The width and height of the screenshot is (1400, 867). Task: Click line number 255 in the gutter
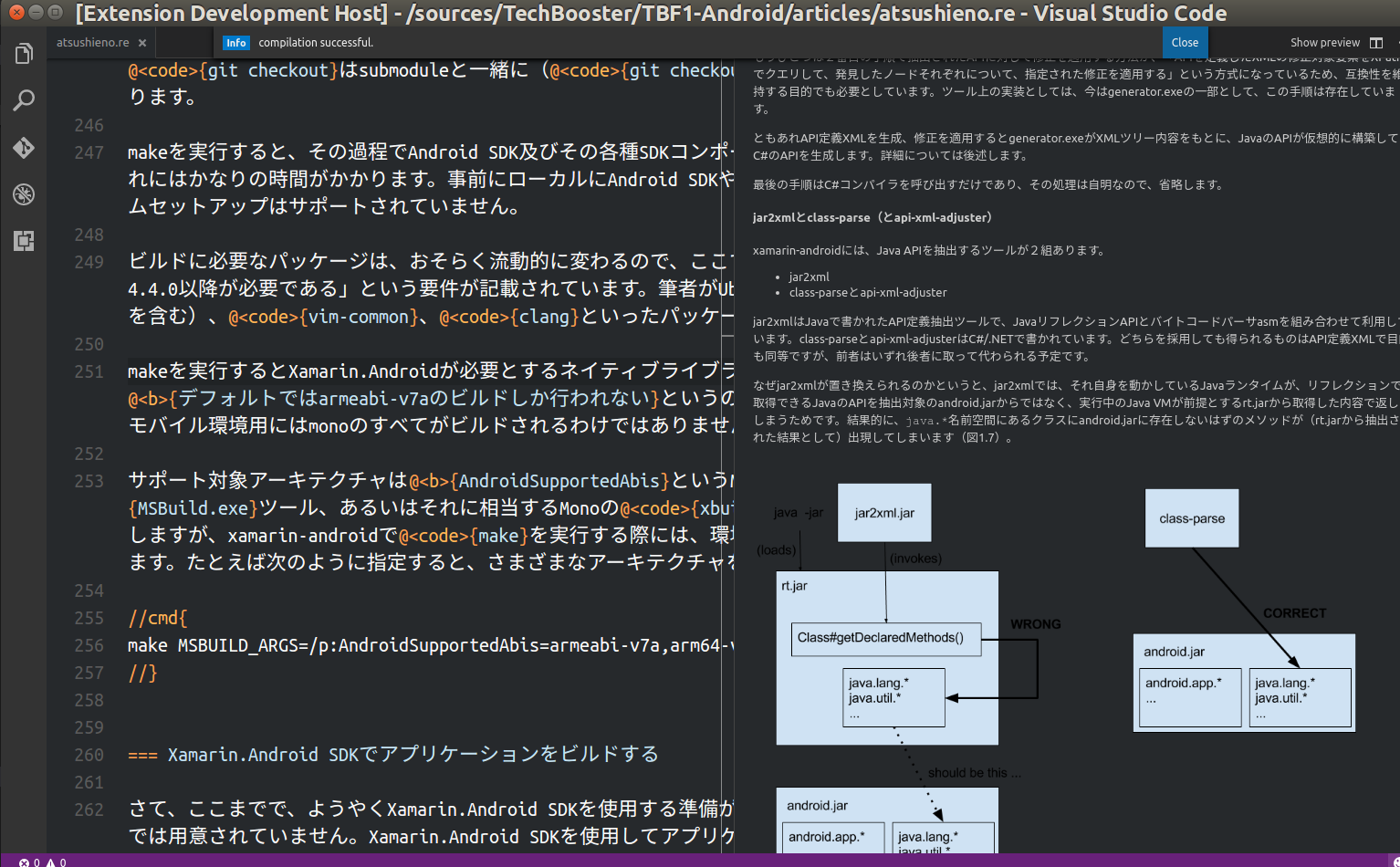(89, 618)
